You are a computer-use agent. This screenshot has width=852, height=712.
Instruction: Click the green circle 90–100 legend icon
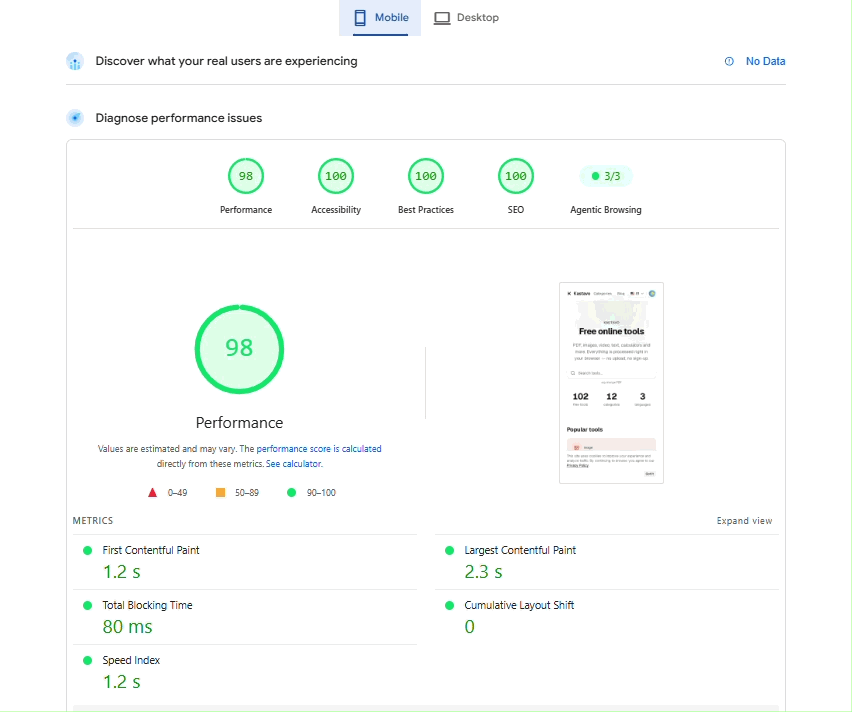point(291,492)
